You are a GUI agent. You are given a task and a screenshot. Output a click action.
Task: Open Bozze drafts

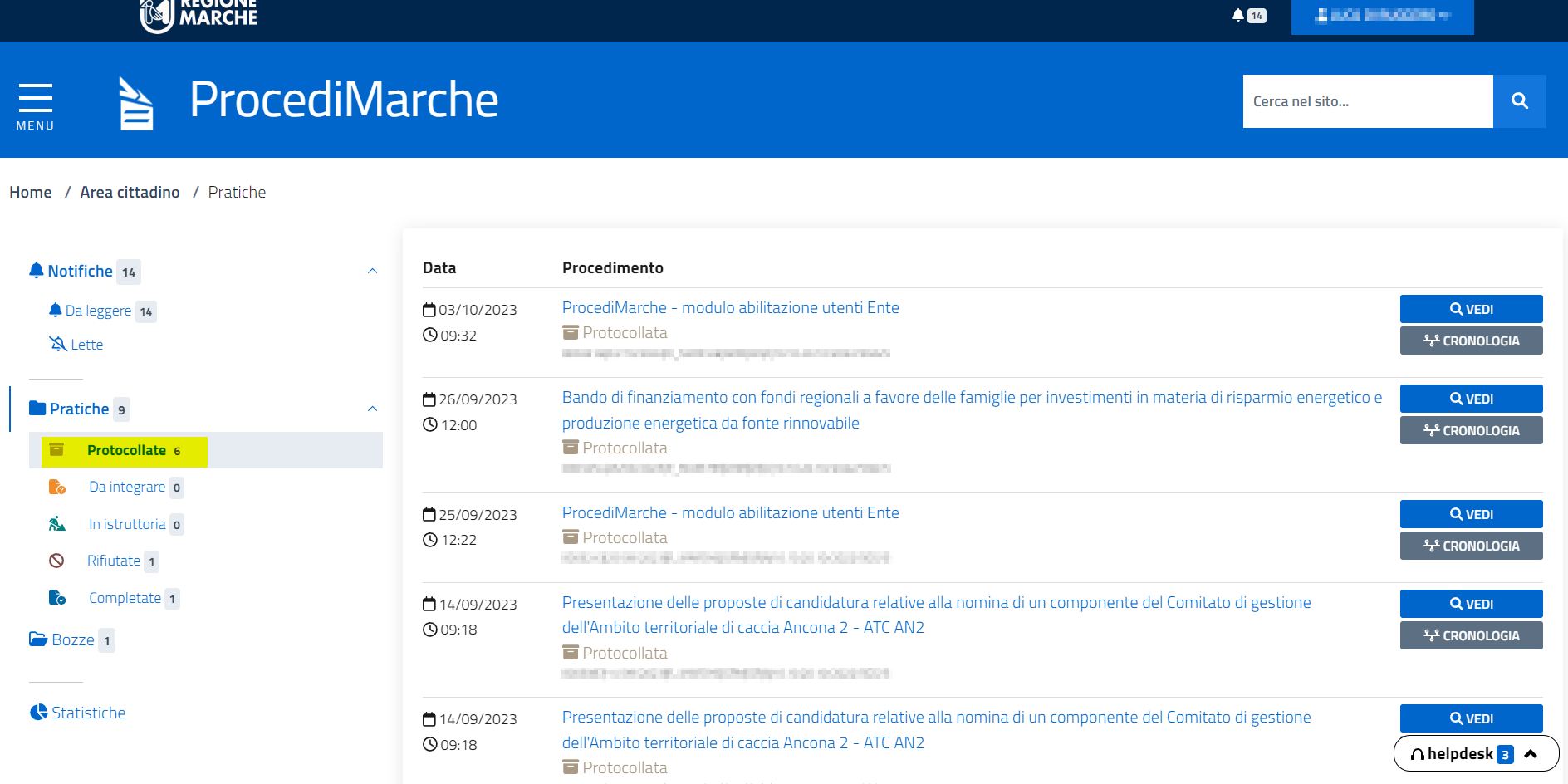pyautogui.click(x=73, y=639)
